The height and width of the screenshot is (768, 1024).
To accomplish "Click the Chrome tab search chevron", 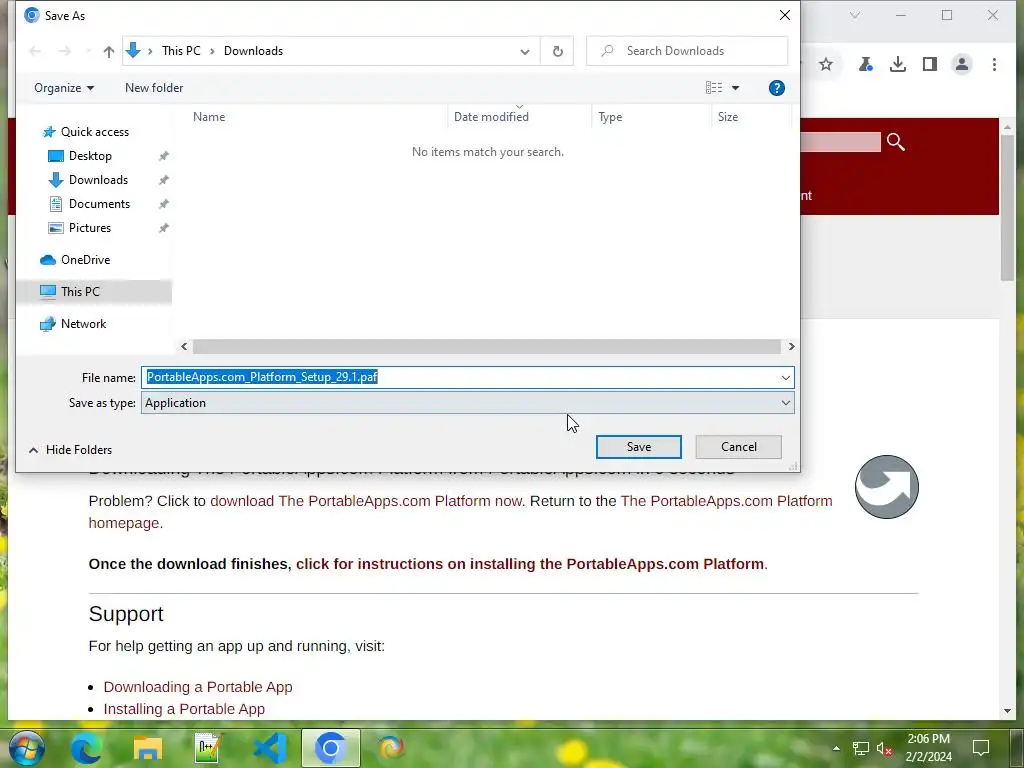I will tap(854, 15).
